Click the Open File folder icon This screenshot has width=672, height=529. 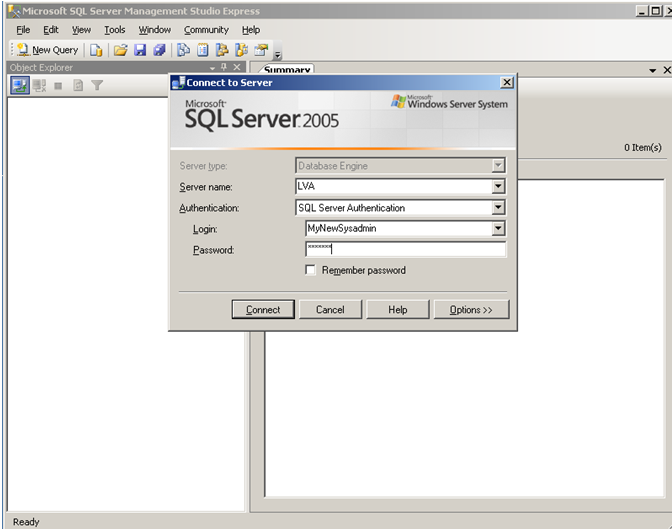pyautogui.click(x=121, y=50)
